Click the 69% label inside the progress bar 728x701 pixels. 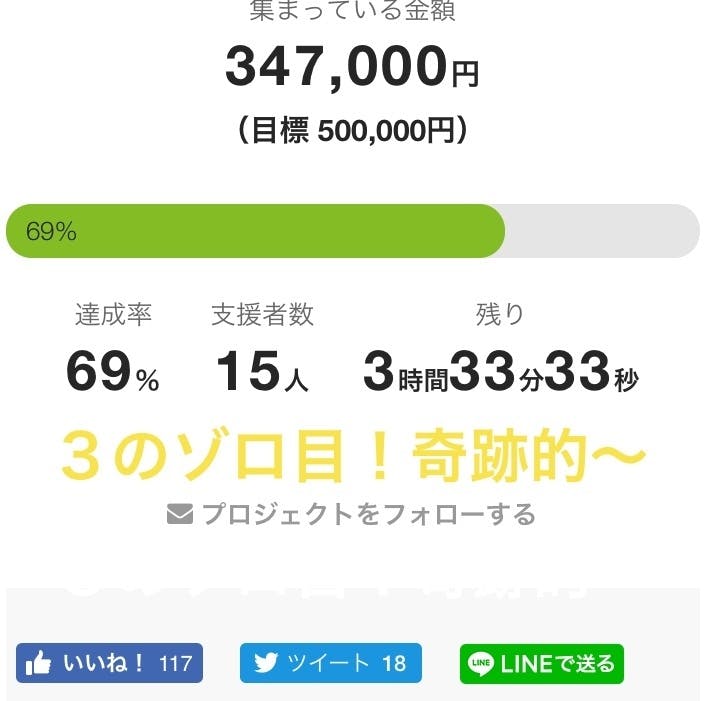(51, 231)
